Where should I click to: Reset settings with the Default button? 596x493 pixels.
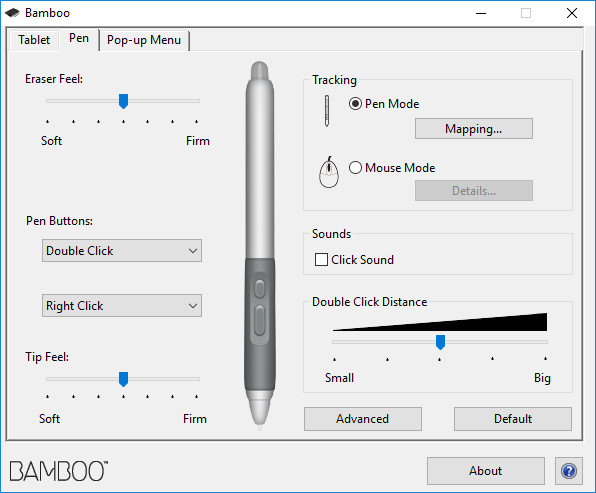pos(513,419)
